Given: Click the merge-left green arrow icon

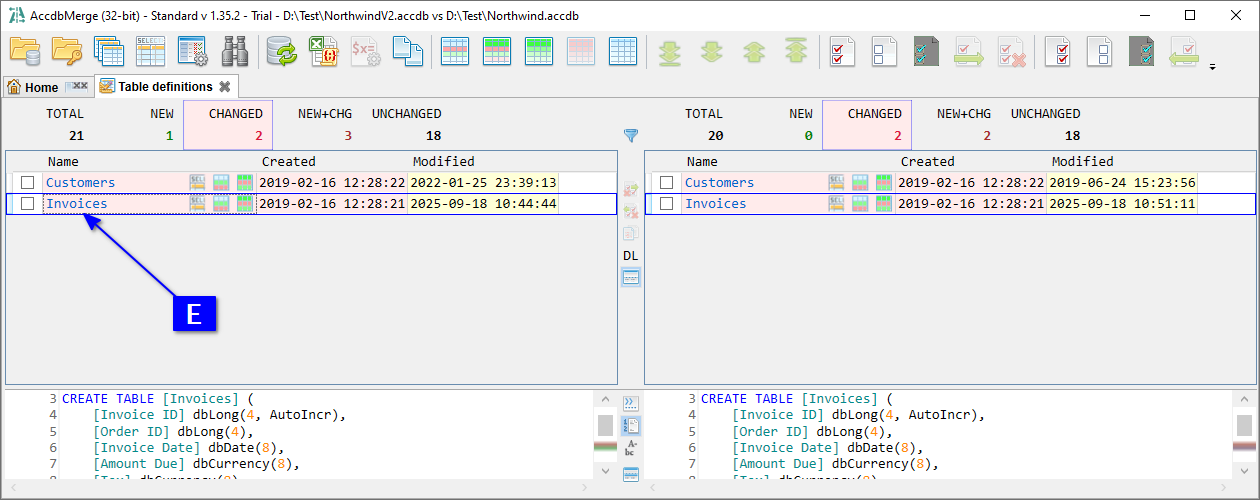Looking at the screenshot, I should click(x=1184, y=50).
